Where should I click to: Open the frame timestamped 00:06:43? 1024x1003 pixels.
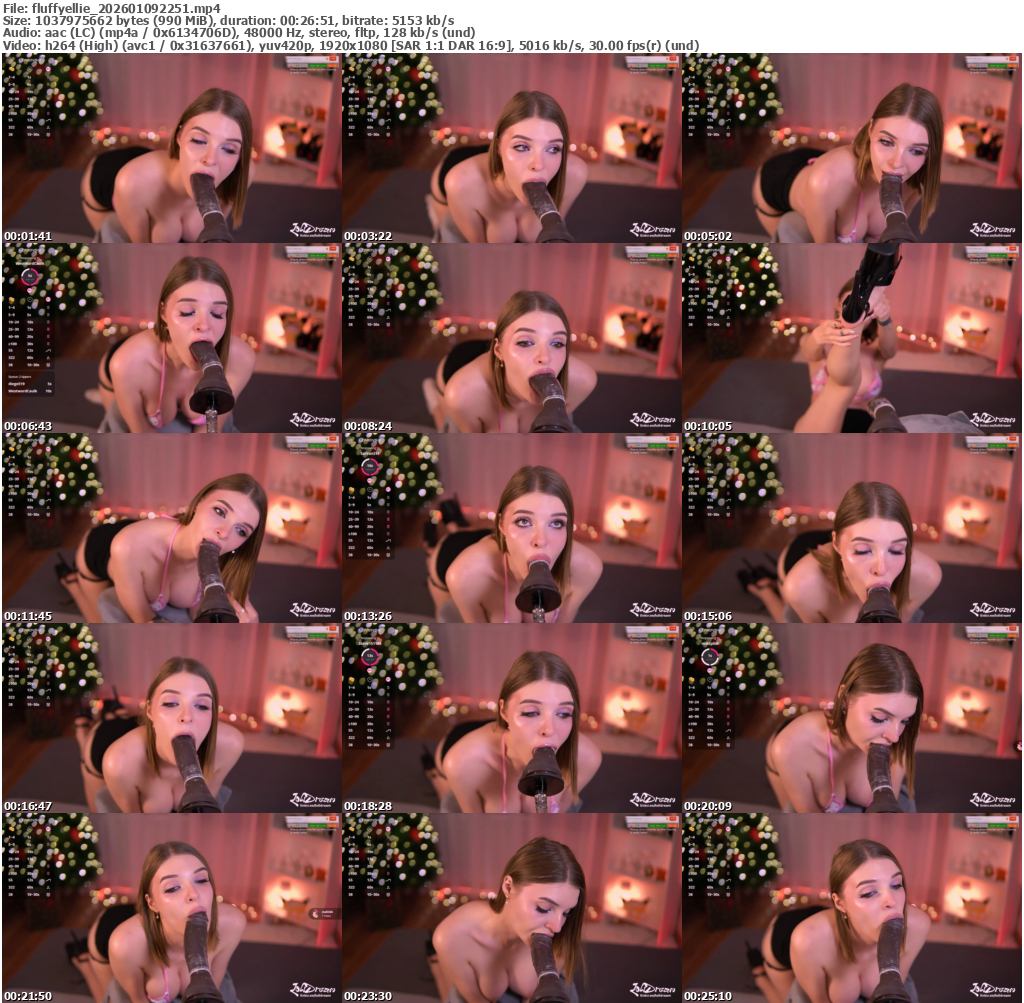pos(171,338)
